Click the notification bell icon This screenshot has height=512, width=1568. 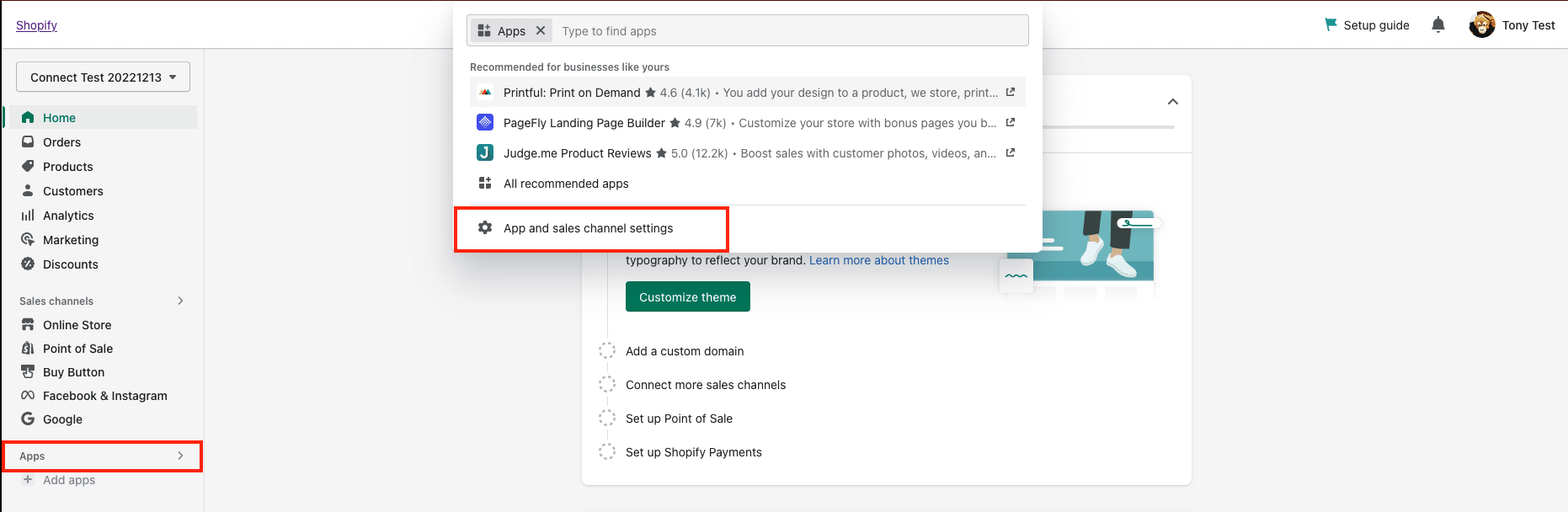pyautogui.click(x=1438, y=25)
